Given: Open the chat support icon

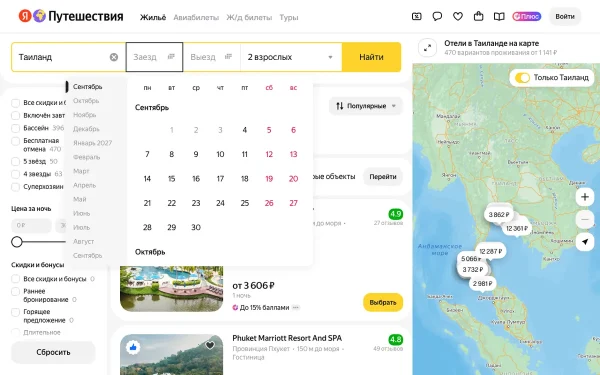Looking at the screenshot, I should click(x=437, y=16).
